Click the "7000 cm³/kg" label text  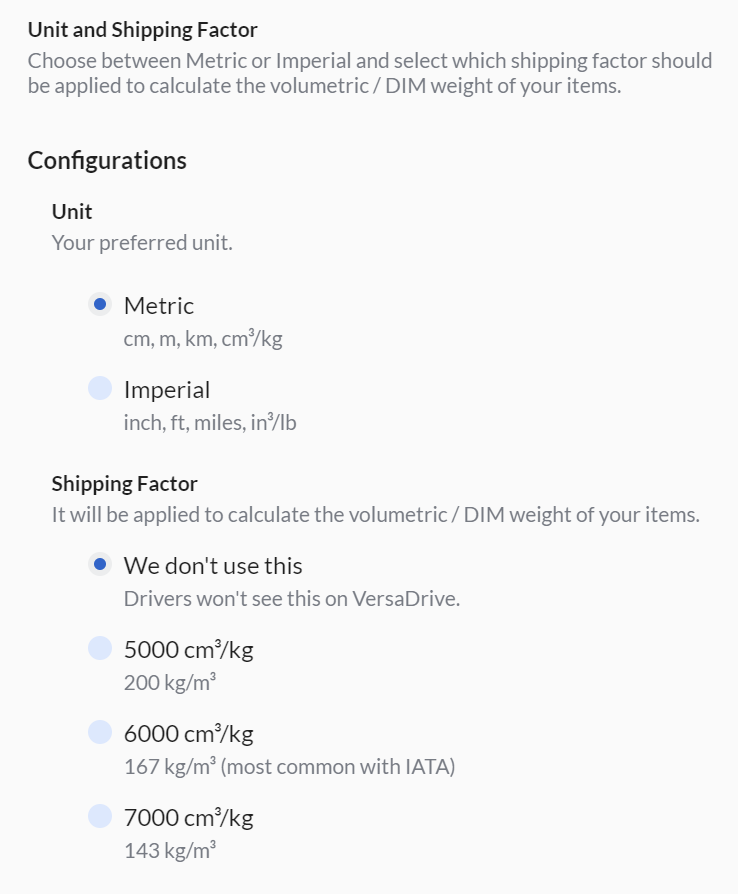coord(188,817)
